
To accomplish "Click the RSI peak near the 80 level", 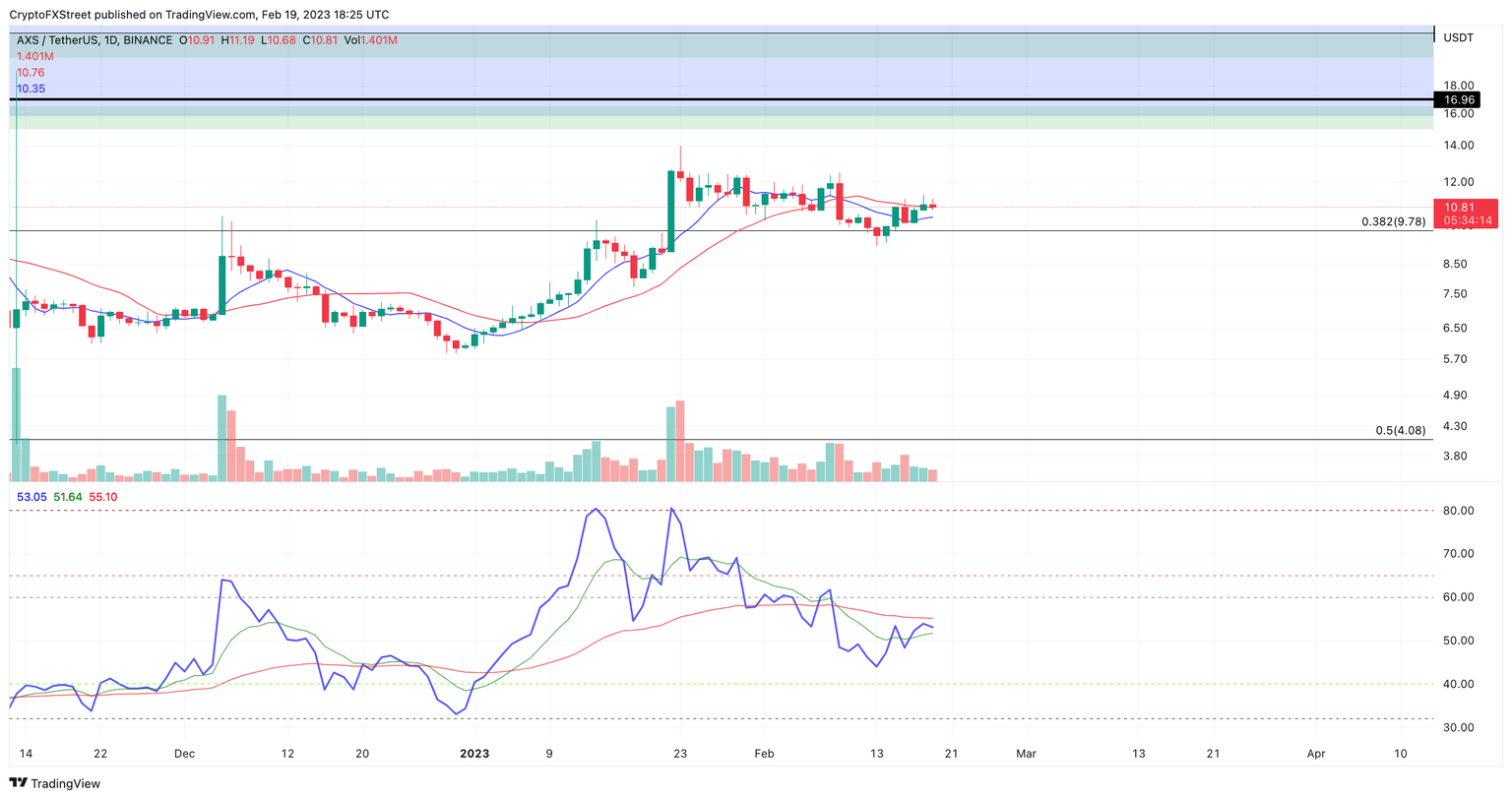I will 596,510.
